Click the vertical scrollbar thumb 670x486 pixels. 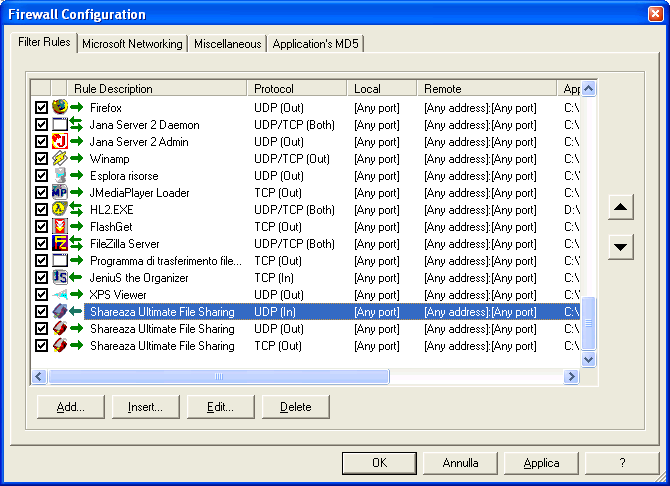tap(588, 324)
